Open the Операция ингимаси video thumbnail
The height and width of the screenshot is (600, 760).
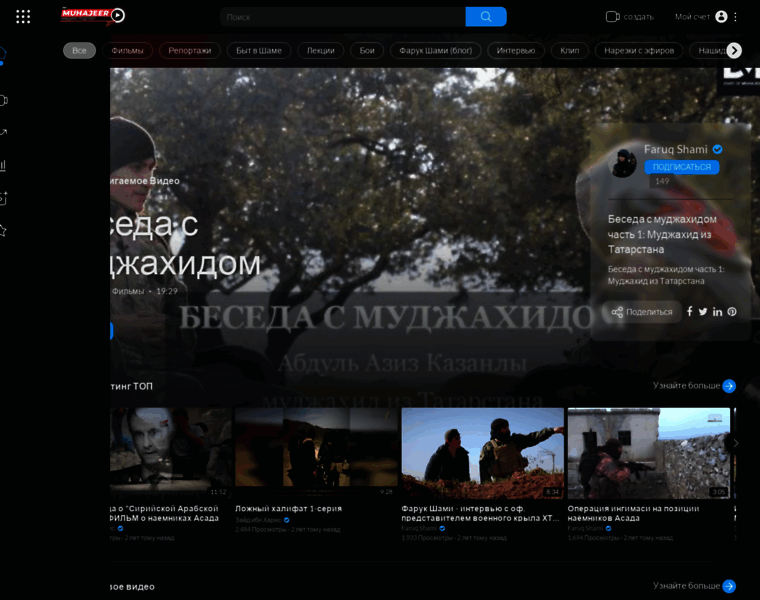[649, 453]
